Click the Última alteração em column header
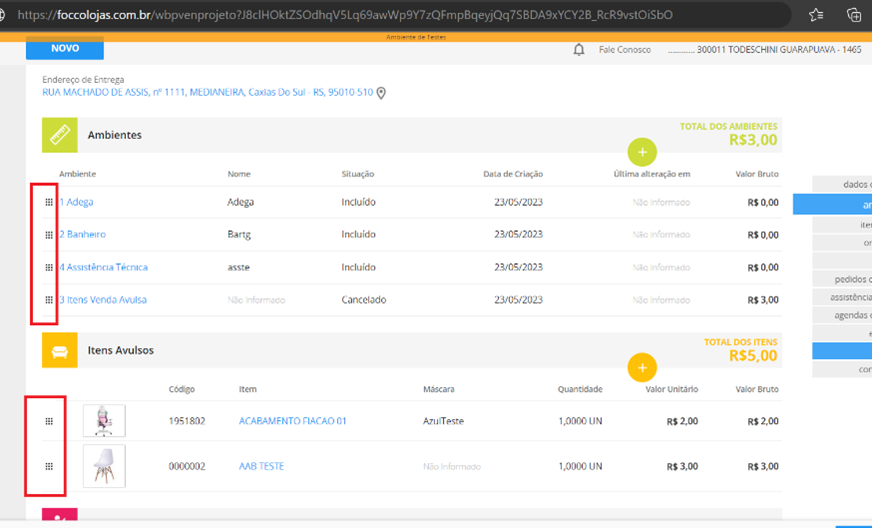Image resolution: width=872 pixels, height=528 pixels. [x=652, y=174]
